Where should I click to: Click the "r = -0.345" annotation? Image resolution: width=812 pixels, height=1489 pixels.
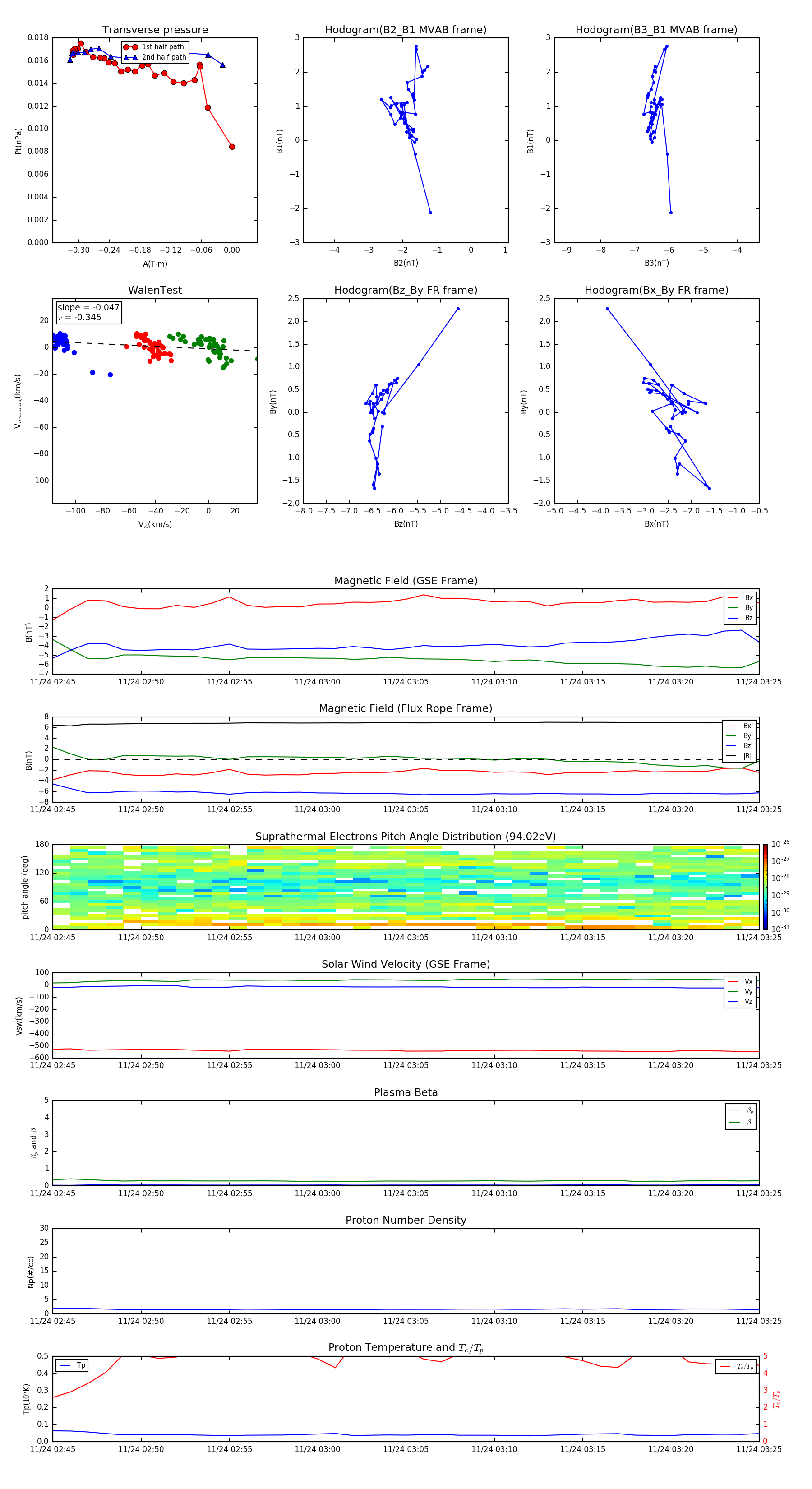(80, 317)
